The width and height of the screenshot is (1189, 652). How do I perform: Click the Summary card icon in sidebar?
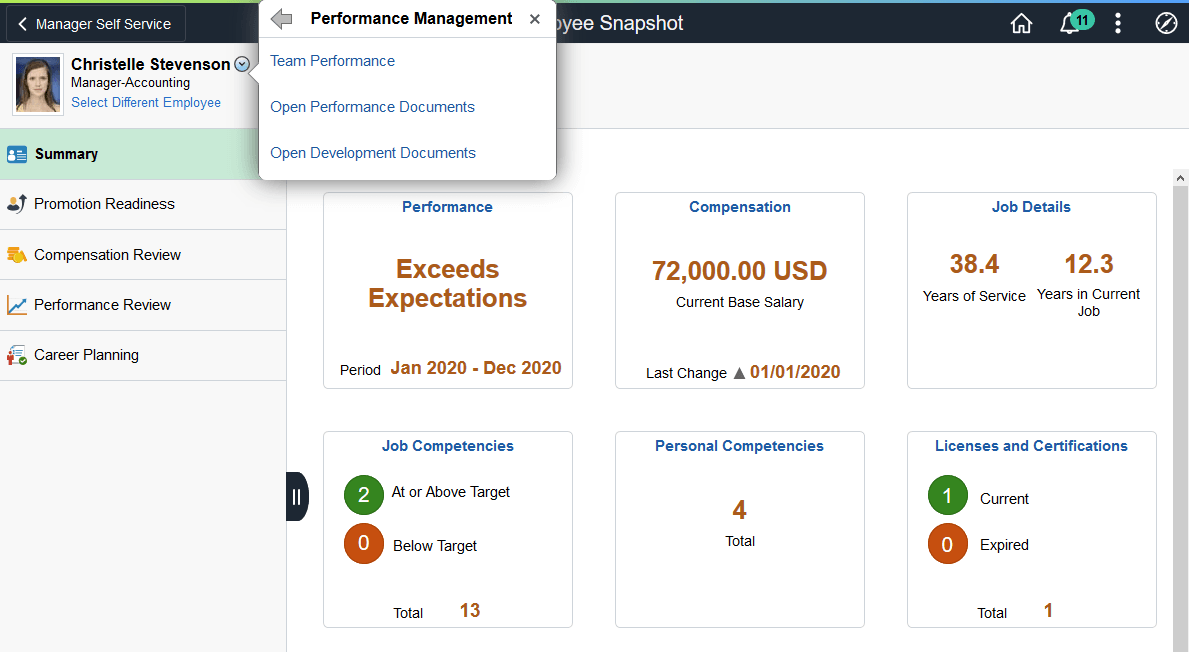[17, 154]
